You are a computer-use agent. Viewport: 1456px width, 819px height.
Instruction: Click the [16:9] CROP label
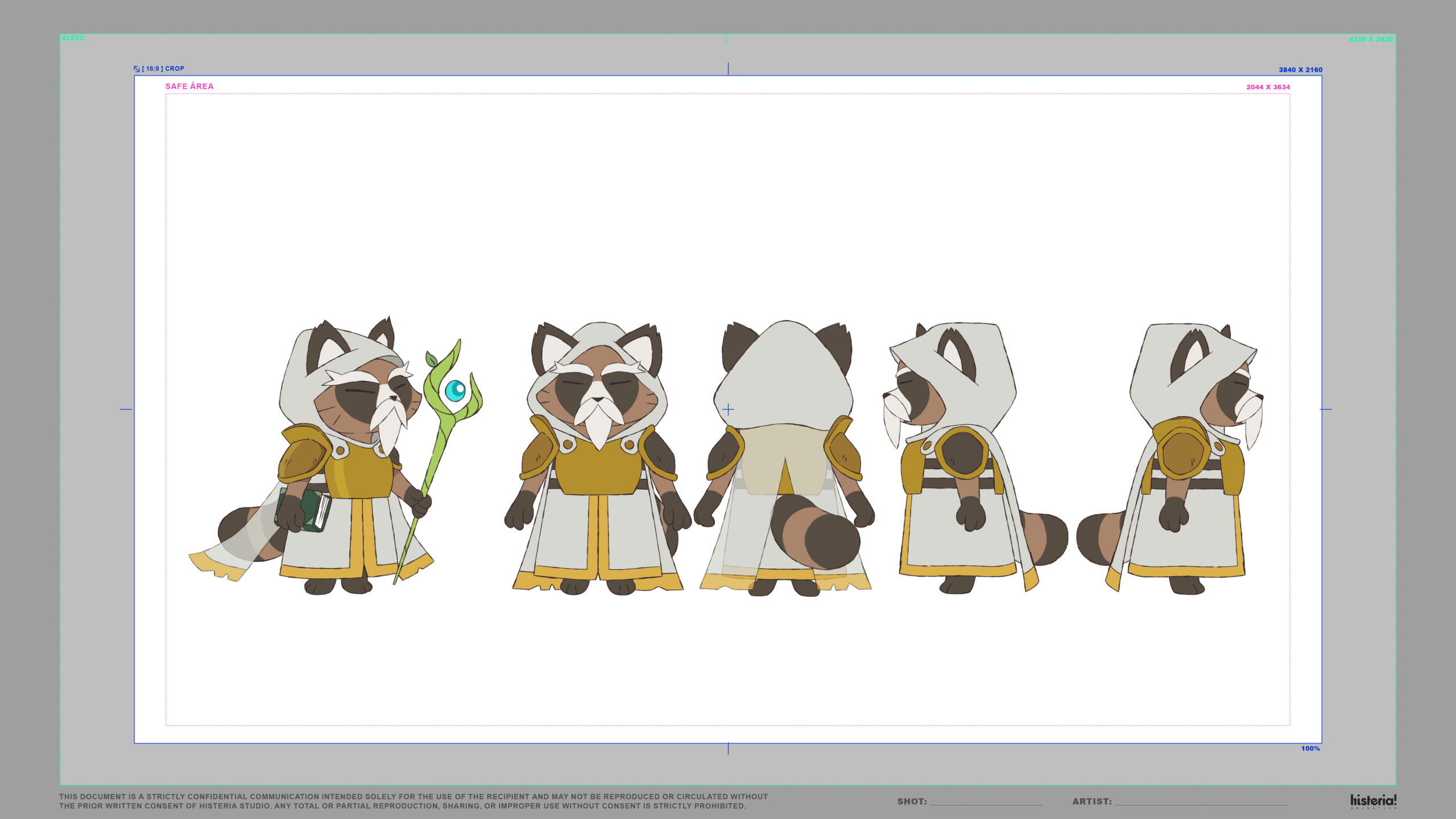coord(163,69)
